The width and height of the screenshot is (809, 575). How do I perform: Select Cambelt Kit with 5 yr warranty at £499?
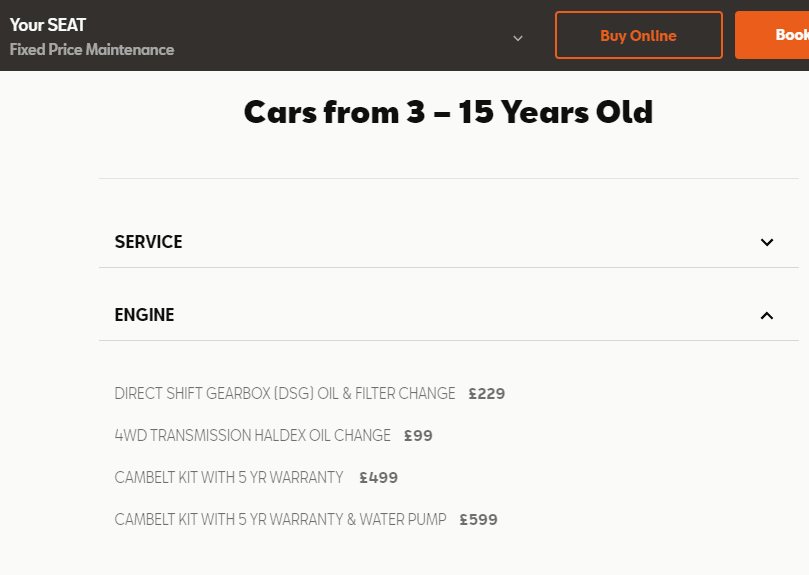pyautogui.click(x=229, y=478)
